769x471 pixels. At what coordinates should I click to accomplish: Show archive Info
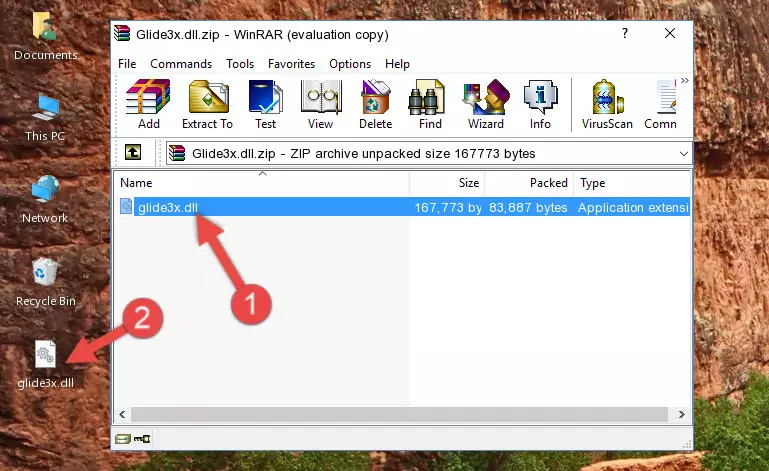(x=540, y=104)
